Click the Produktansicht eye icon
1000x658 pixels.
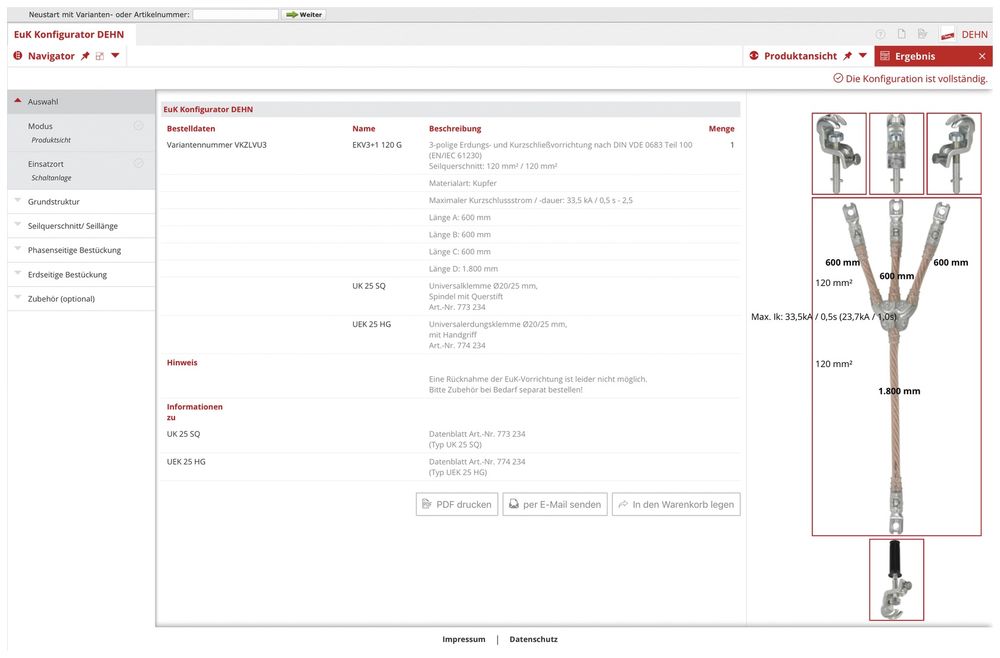754,56
